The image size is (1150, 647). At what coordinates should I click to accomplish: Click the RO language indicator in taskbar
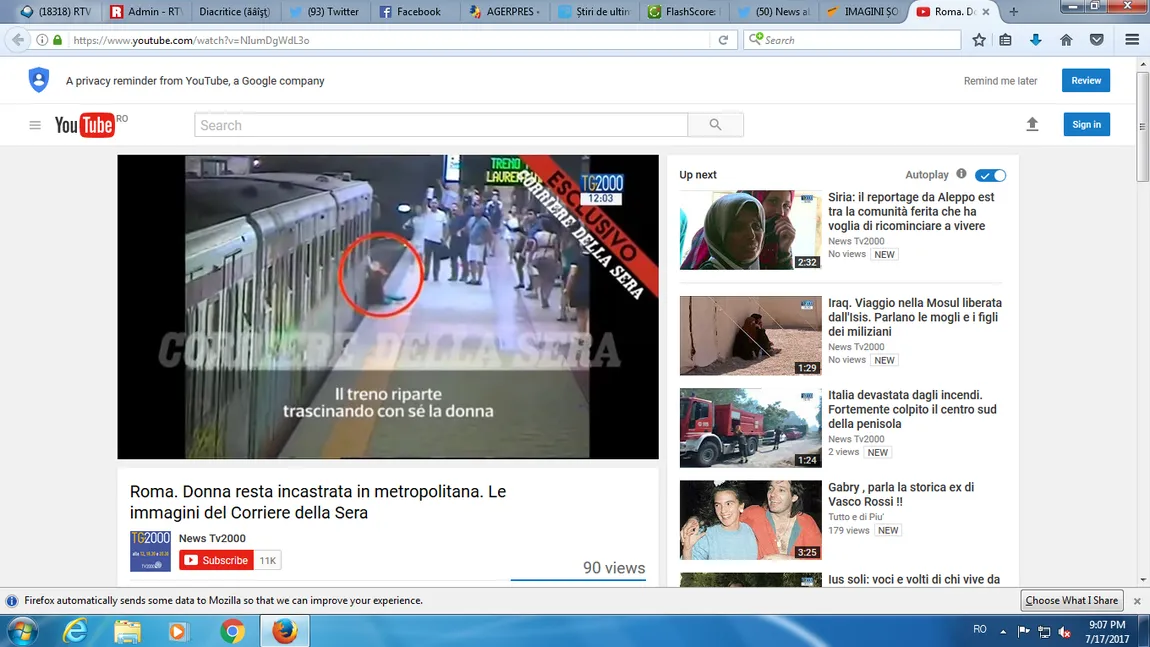pos(979,629)
